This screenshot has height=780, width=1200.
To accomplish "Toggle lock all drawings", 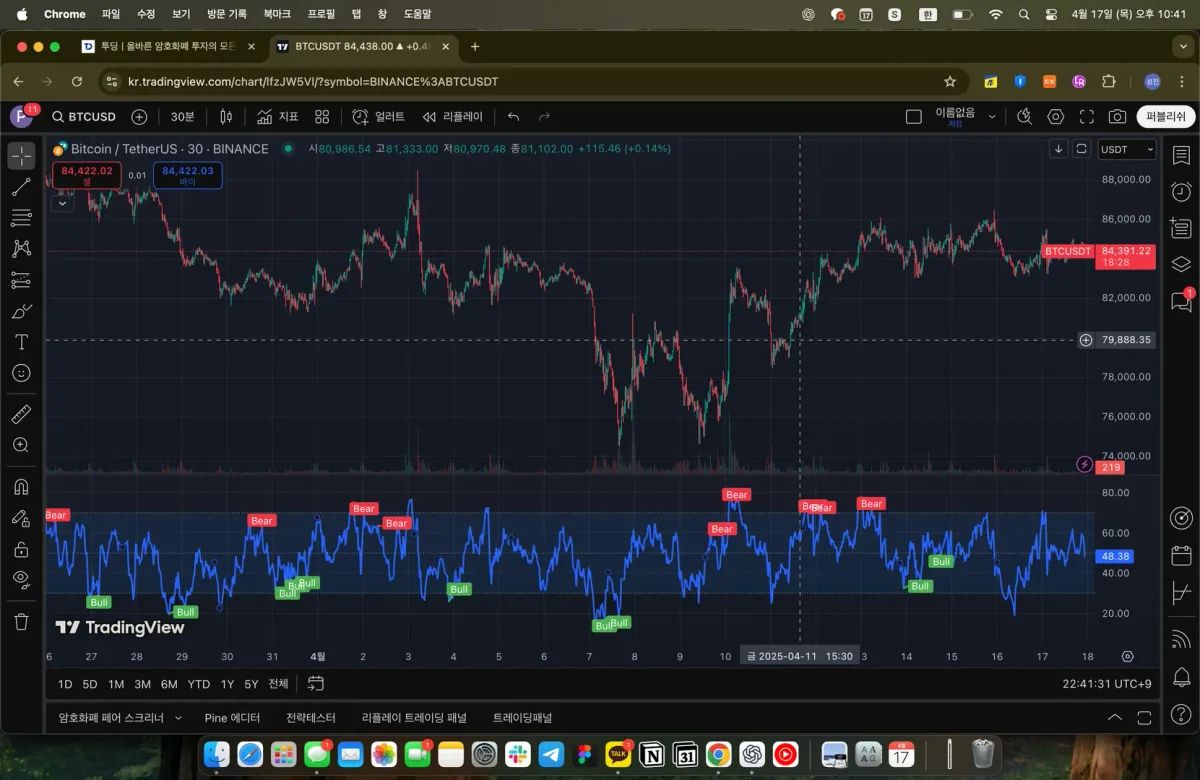I will (x=21, y=549).
